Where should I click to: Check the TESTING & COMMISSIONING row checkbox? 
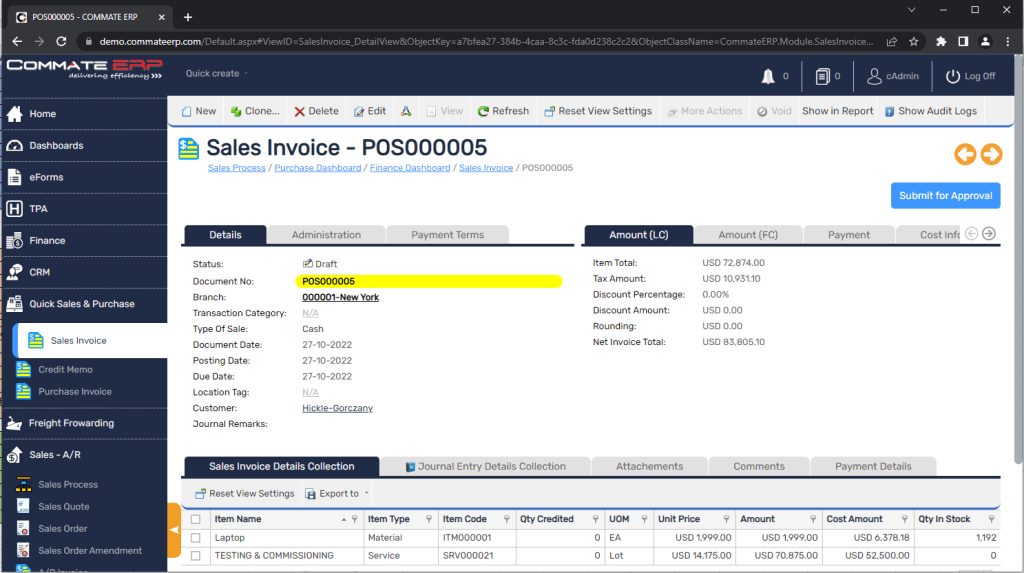click(x=196, y=555)
